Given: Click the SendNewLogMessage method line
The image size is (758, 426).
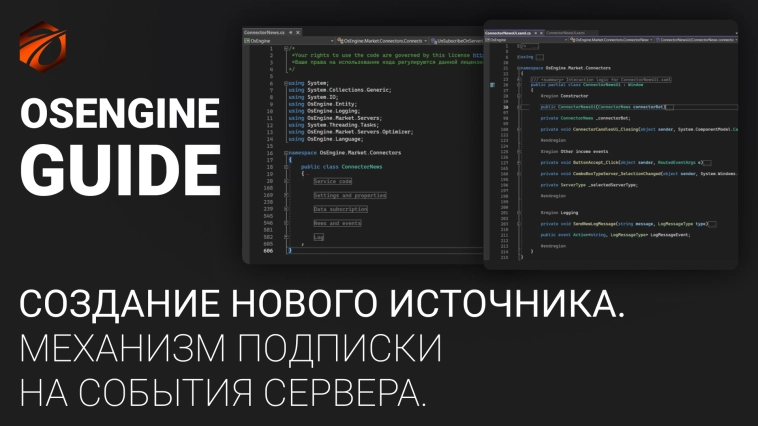Looking at the screenshot, I should pyautogui.click(x=628, y=224).
